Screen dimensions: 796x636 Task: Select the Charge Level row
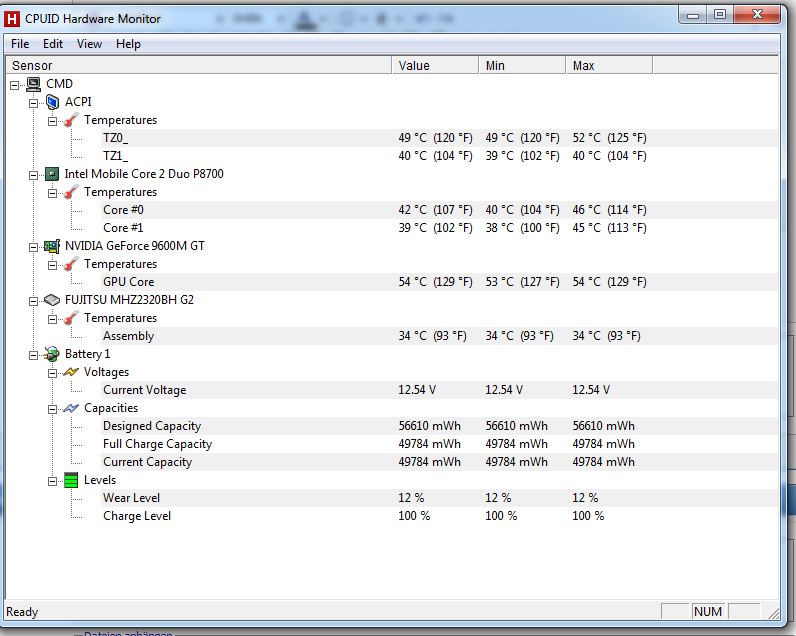(x=439, y=516)
